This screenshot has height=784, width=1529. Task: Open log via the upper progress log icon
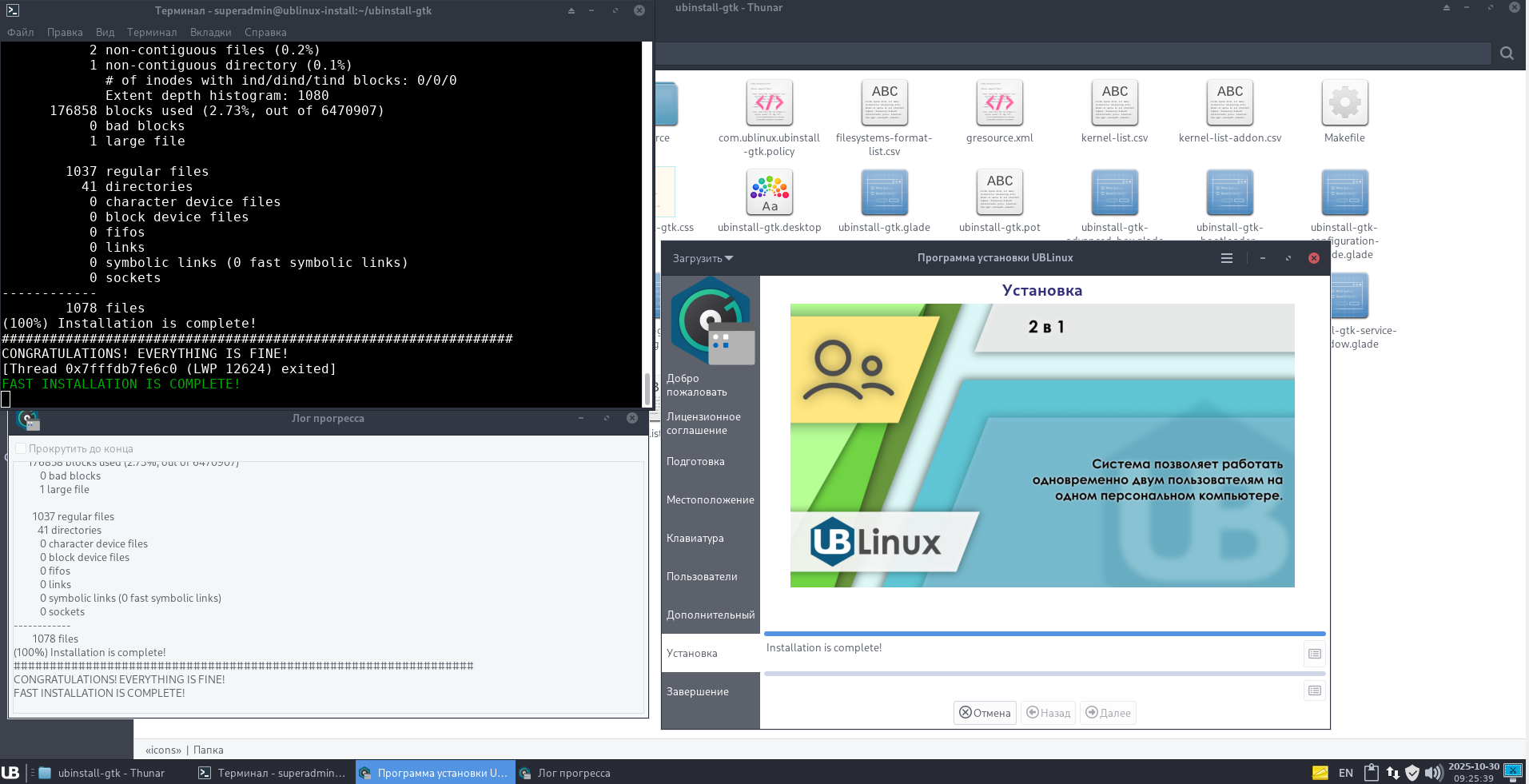(1314, 654)
